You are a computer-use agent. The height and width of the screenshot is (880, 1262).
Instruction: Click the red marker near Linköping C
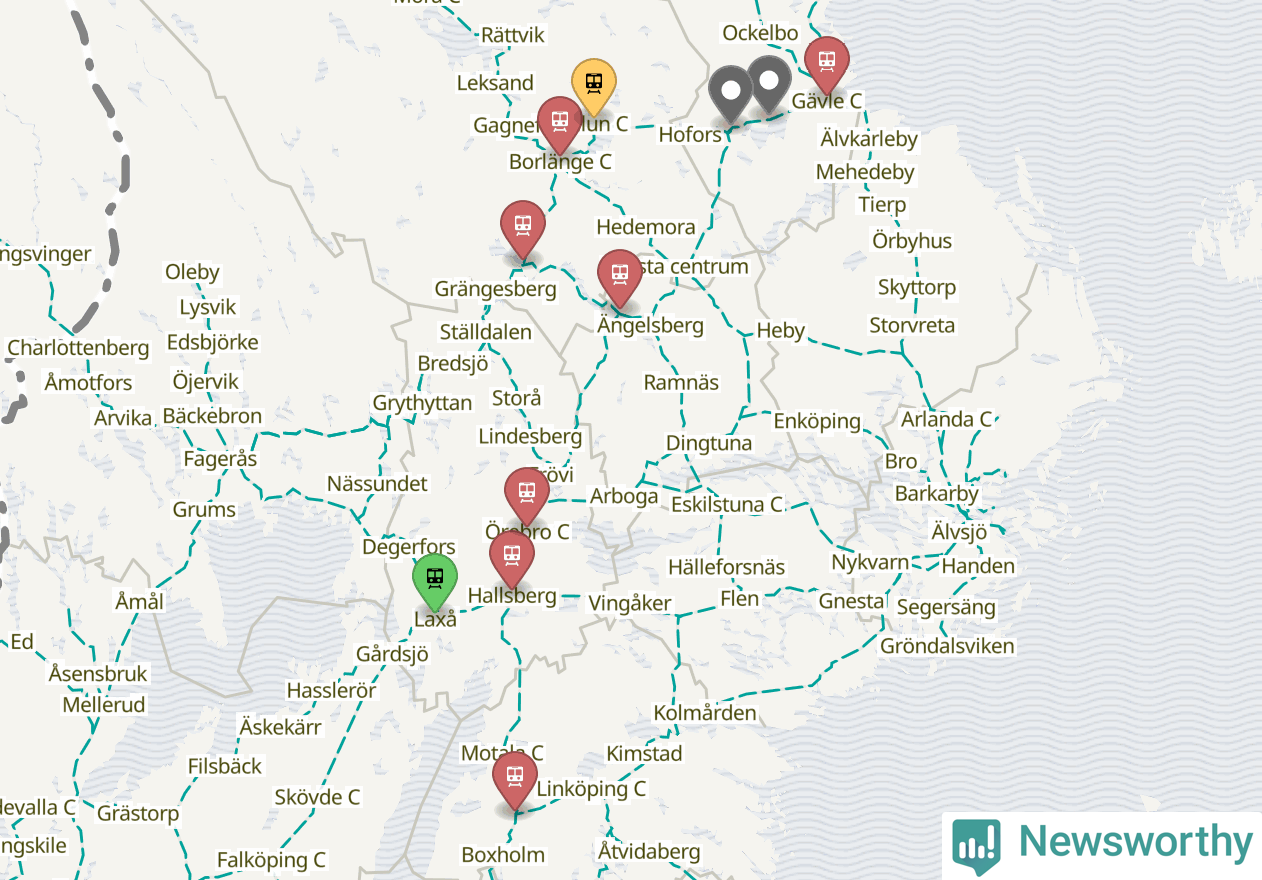515,780
